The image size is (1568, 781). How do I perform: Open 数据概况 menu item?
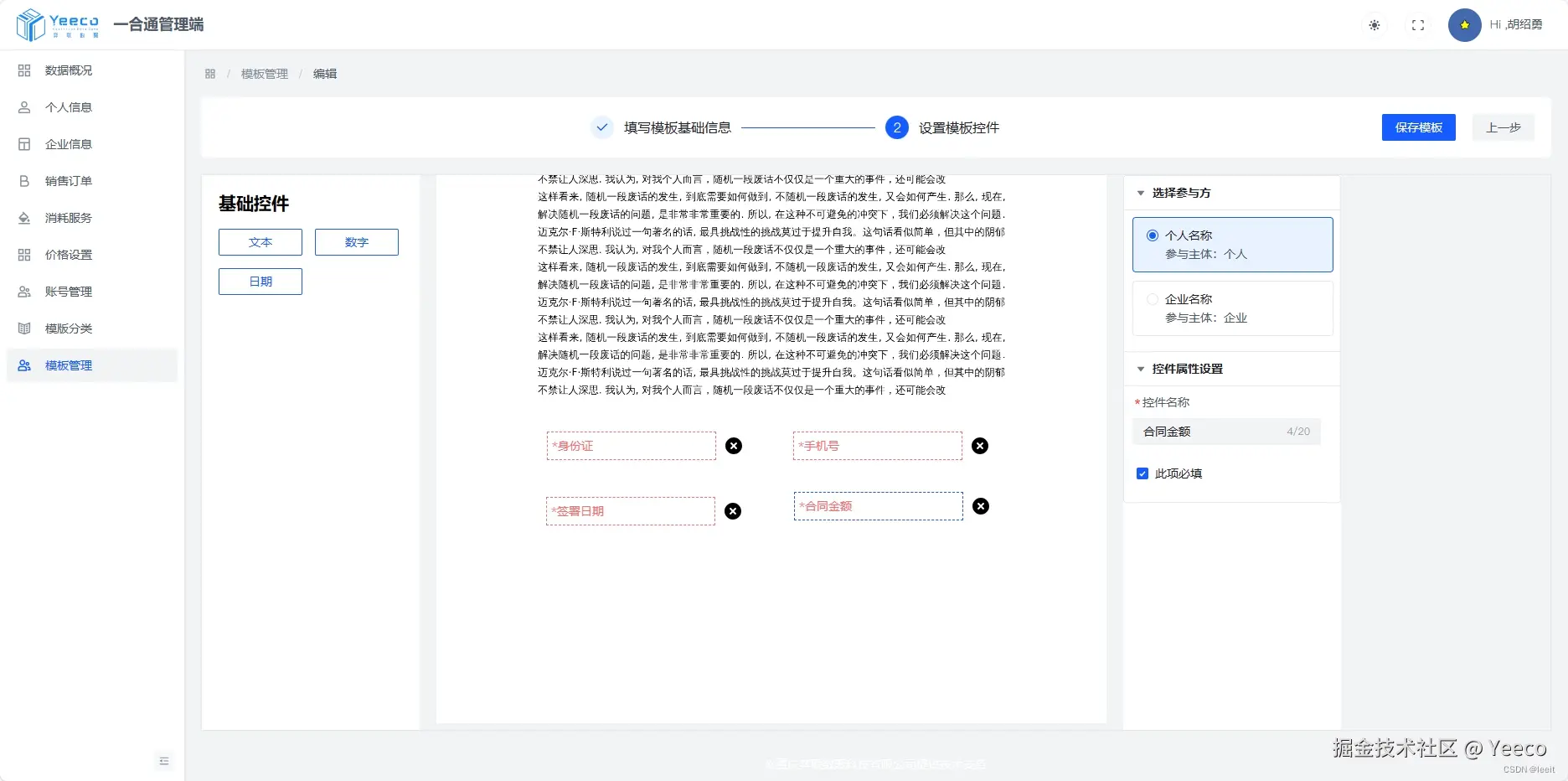coord(92,70)
